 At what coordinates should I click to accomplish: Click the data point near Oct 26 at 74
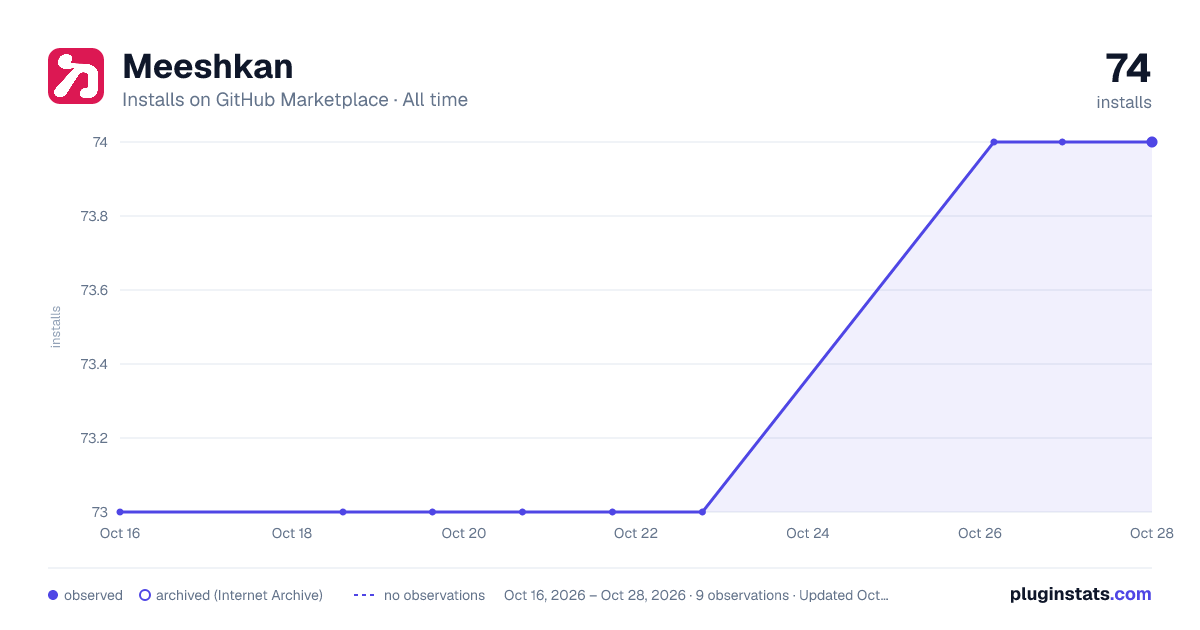pyautogui.click(x=994, y=142)
